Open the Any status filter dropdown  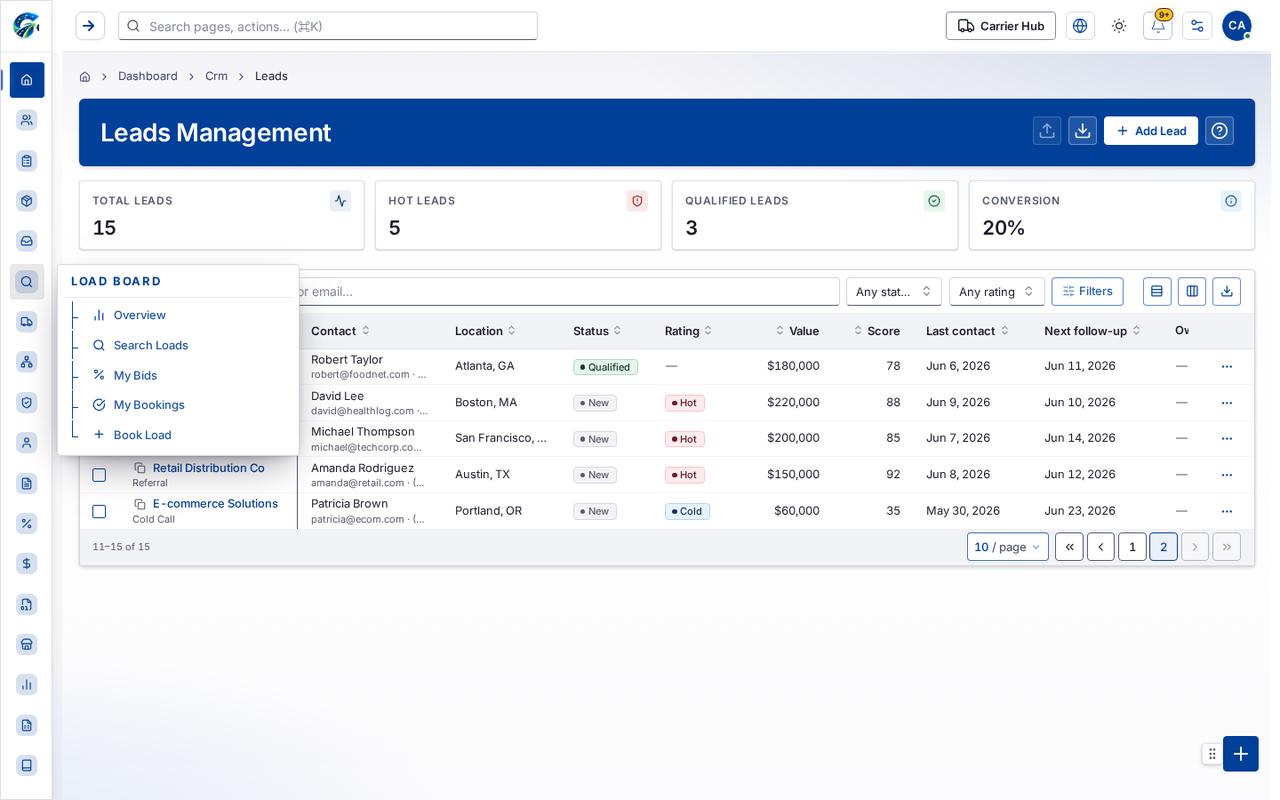[x=894, y=292]
